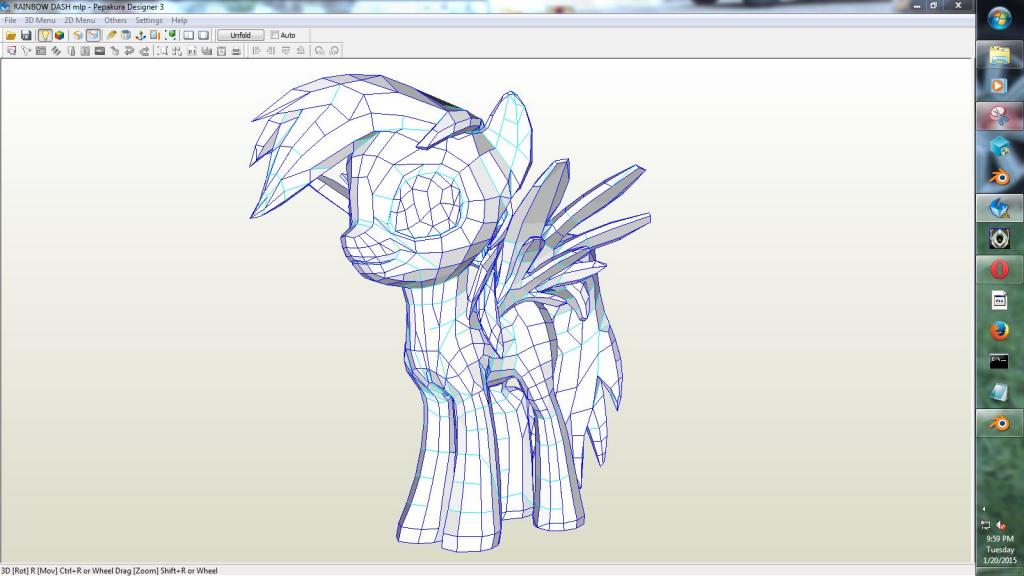
Task: Click the dotted selection box icon in second toolbar
Action: 162,50
